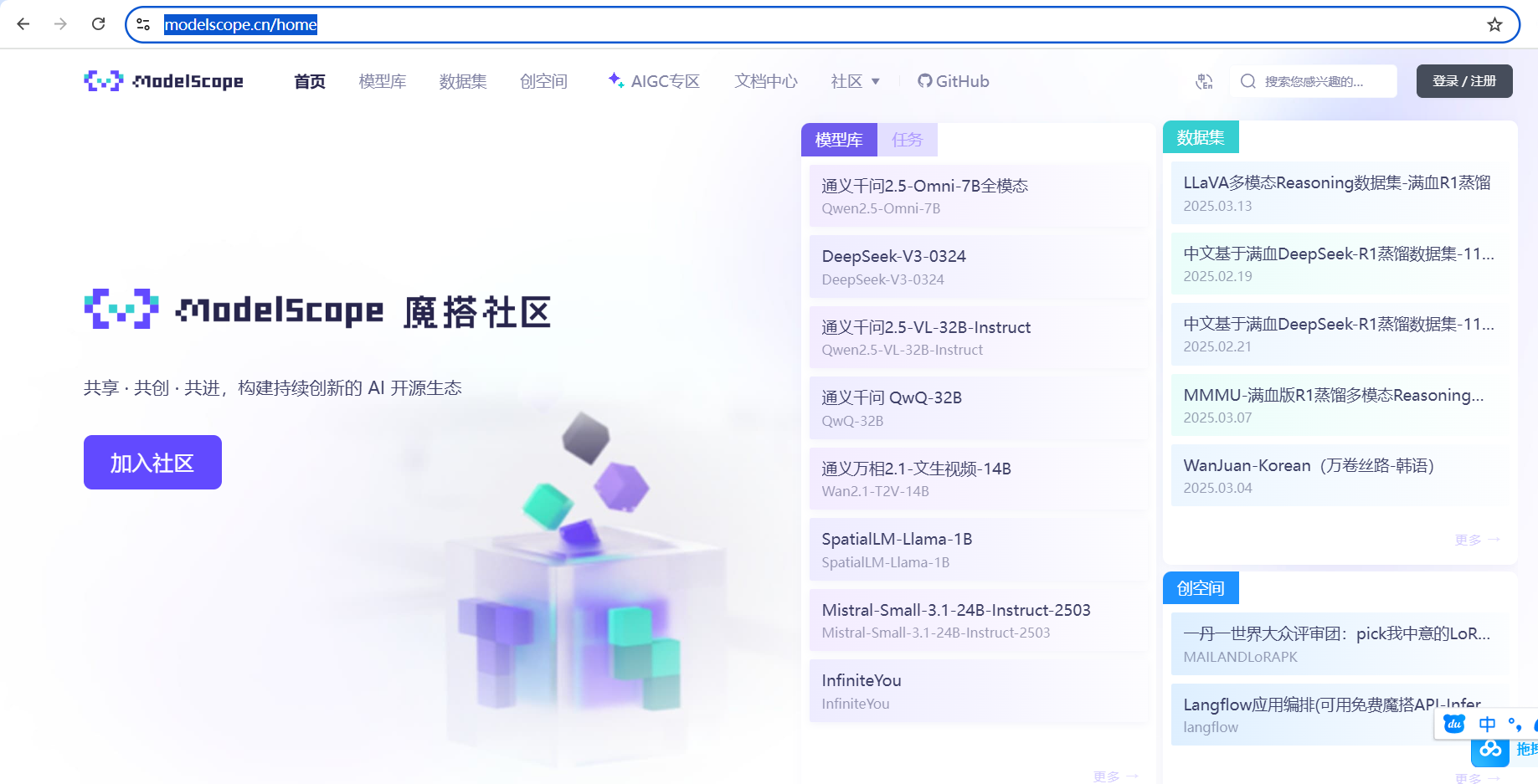
Task: Expand the 社区 dropdown menu
Action: (x=855, y=81)
